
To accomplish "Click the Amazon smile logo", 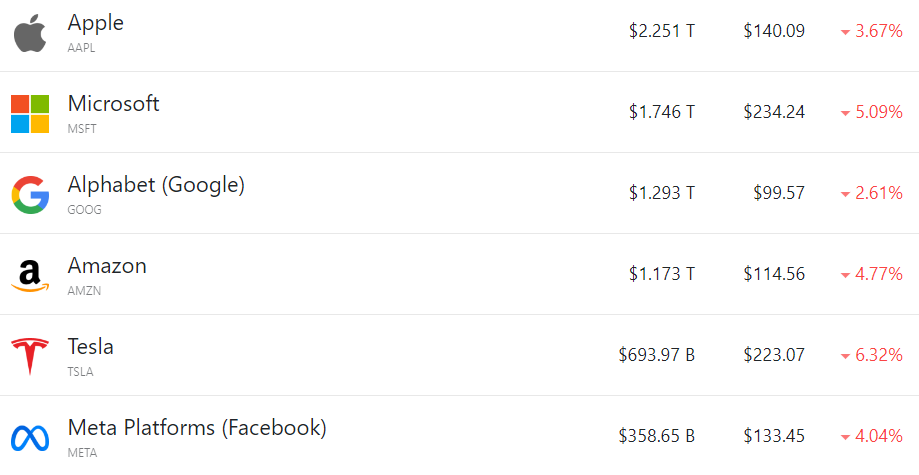I will [x=30, y=275].
